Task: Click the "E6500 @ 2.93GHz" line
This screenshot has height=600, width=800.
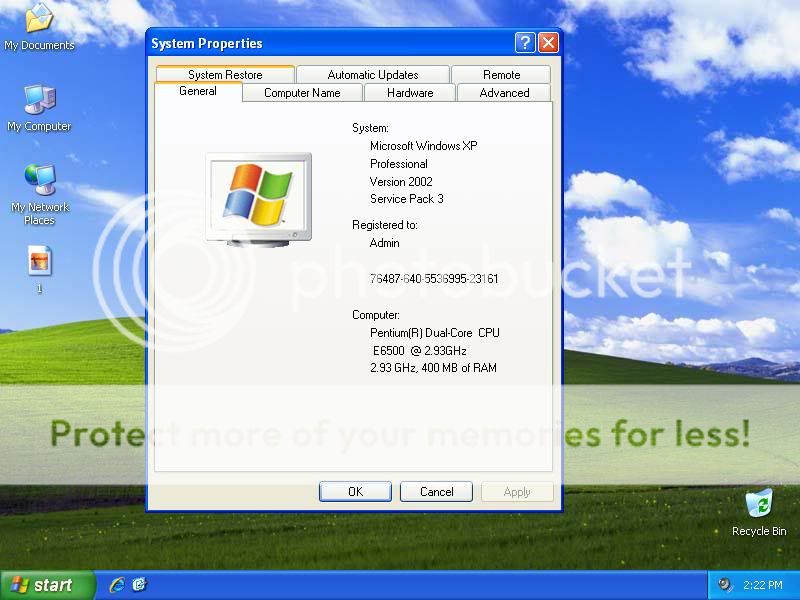Action: pos(419,351)
